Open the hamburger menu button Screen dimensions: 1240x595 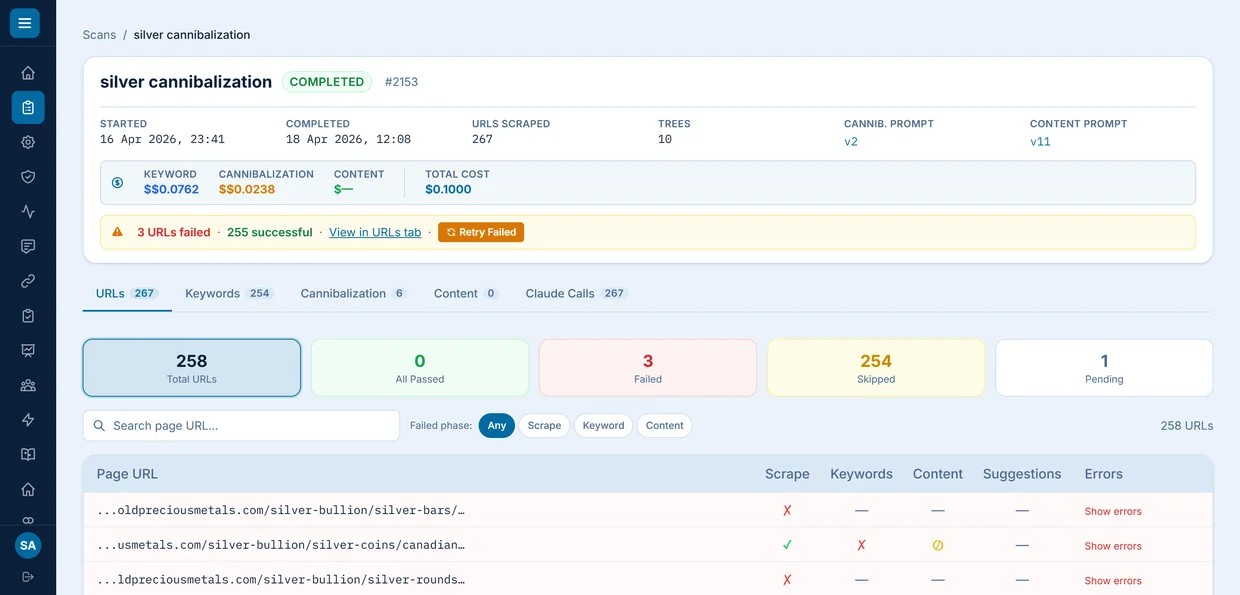coord(25,23)
